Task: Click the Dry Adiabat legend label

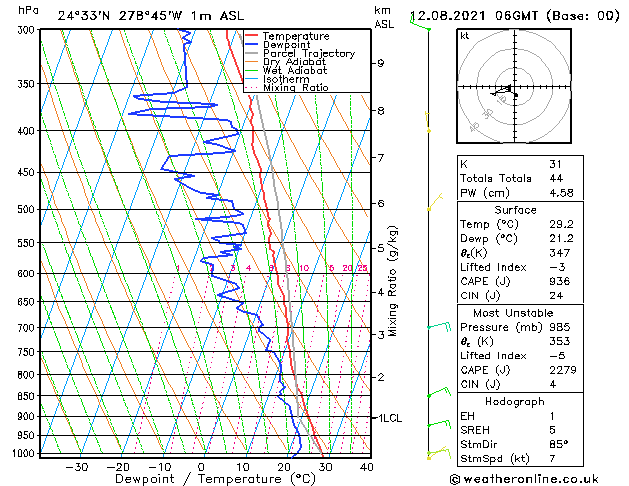Action: pyautogui.click(x=294, y=62)
